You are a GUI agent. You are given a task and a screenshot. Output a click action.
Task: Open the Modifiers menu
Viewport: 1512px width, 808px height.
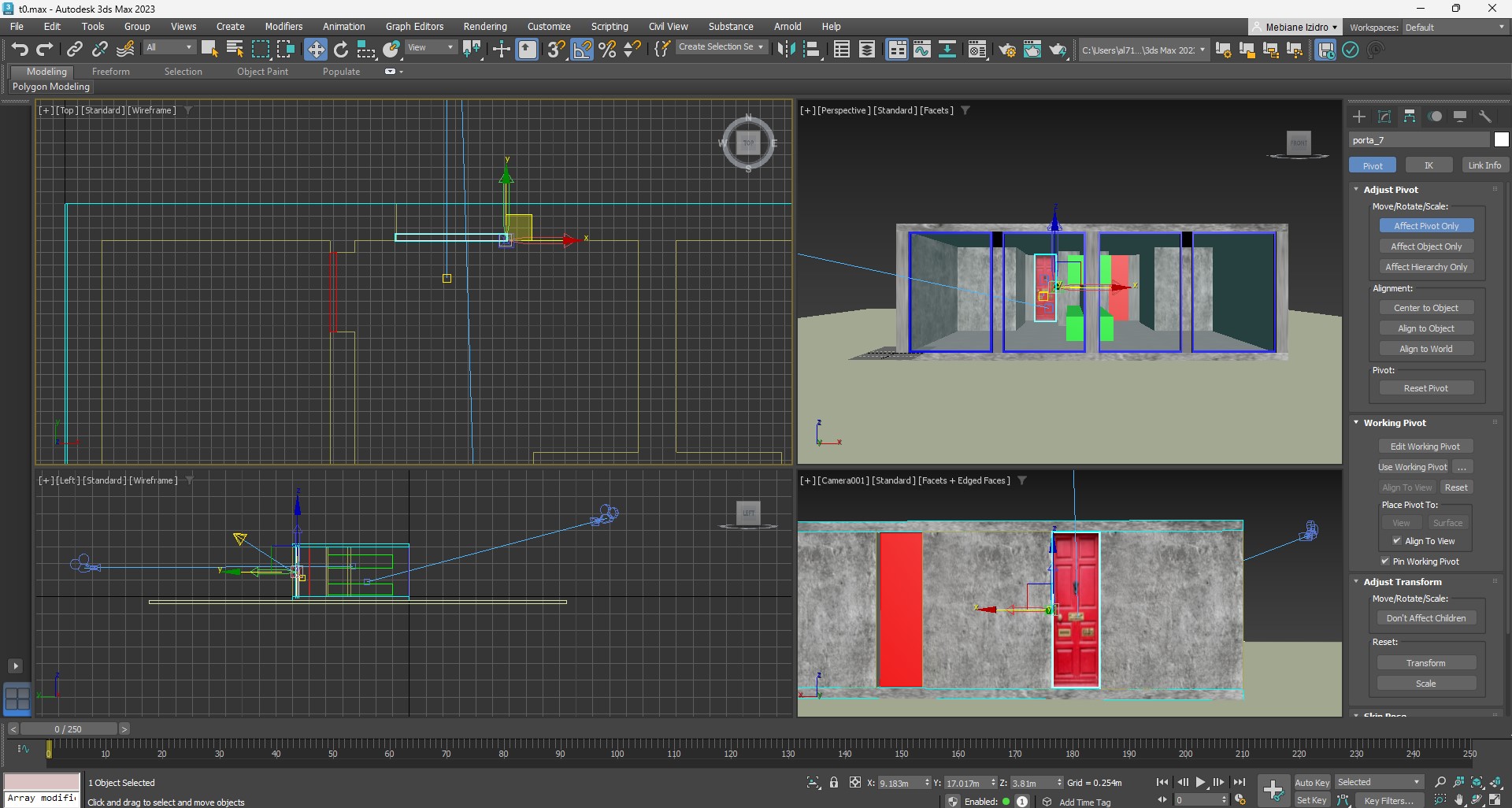[x=283, y=27]
